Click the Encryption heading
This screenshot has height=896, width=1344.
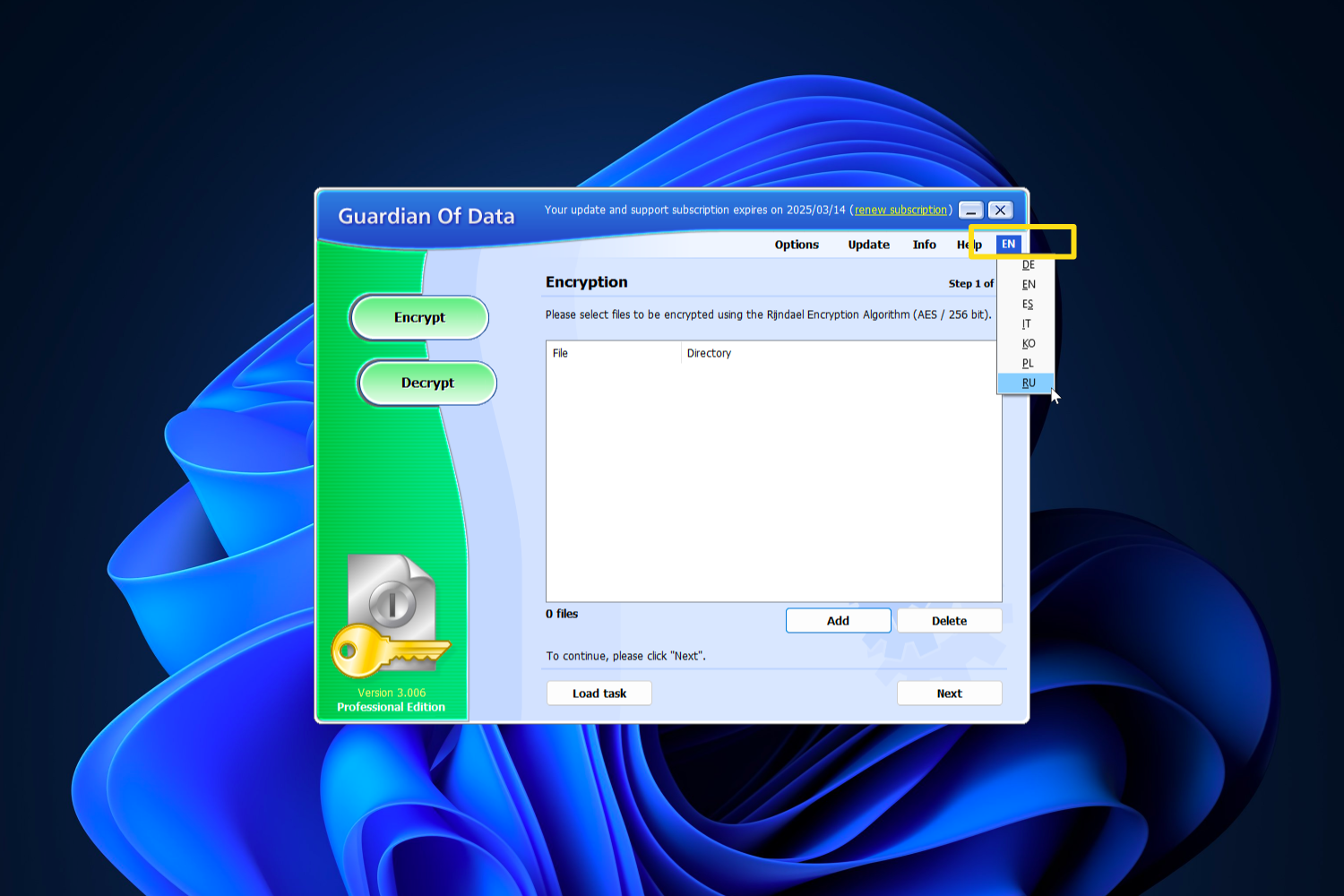[x=586, y=282]
